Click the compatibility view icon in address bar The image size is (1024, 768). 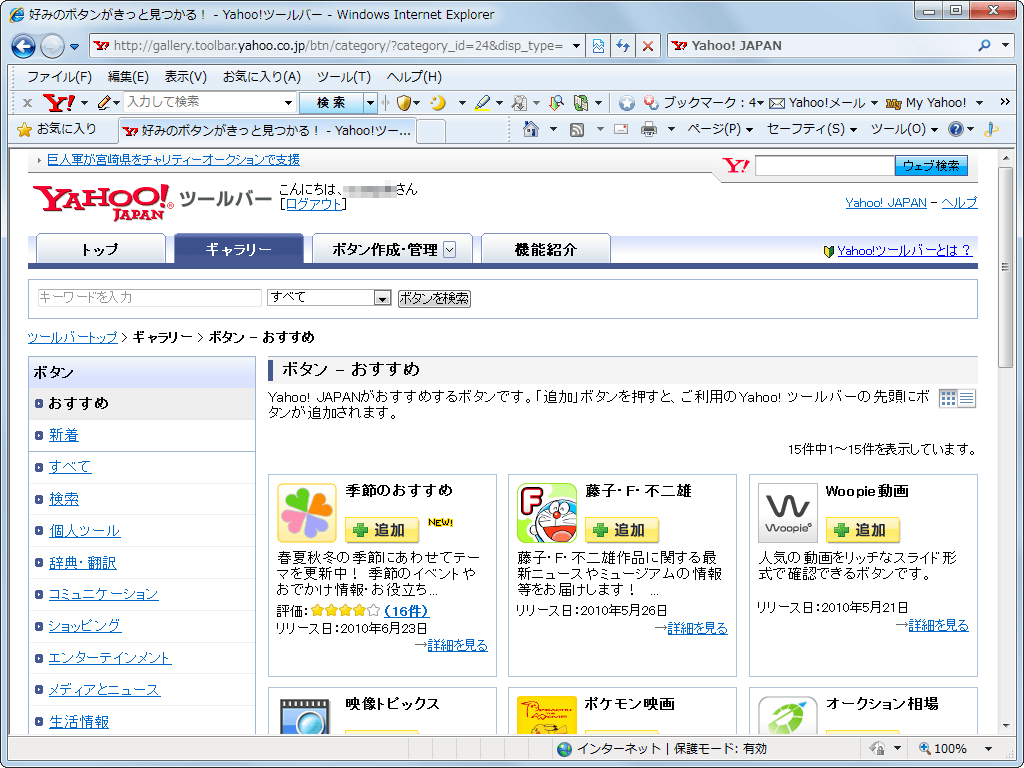tap(598, 46)
